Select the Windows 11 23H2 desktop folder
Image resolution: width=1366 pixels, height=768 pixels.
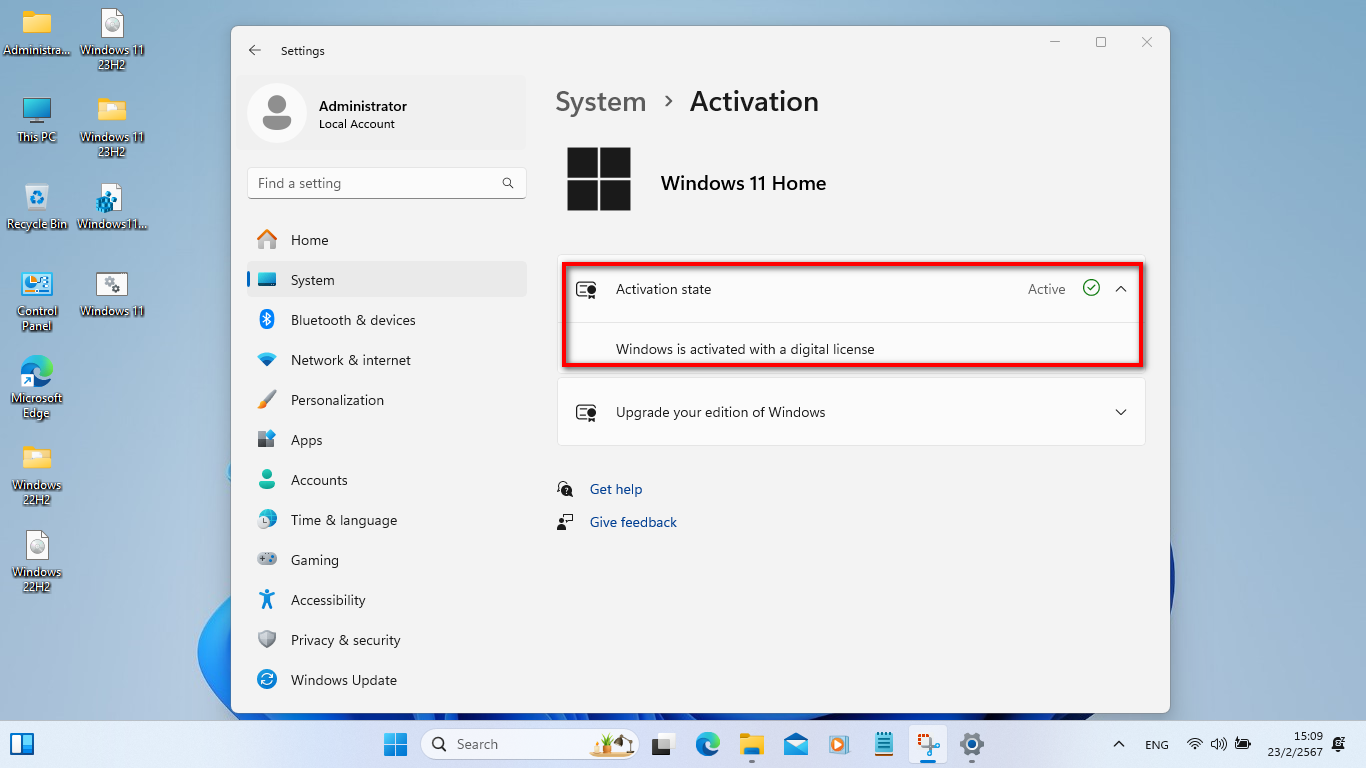point(112,126)
